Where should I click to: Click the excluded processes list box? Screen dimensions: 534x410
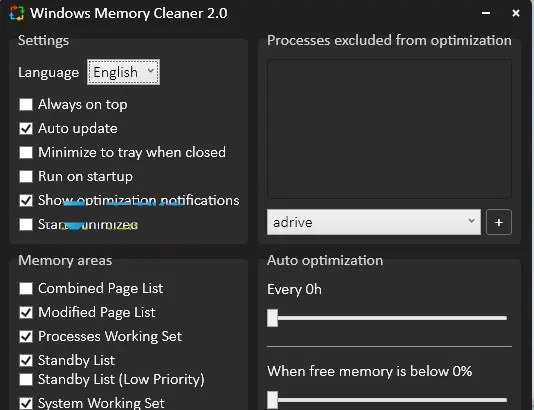click(389, 129)
